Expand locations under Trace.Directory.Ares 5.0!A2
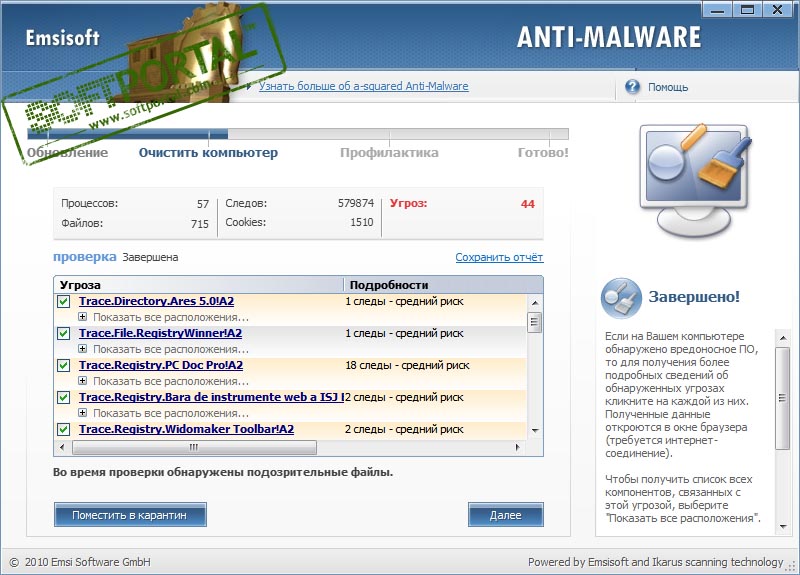800x575 pixels. pyautogui.click(x=82, y=317)
